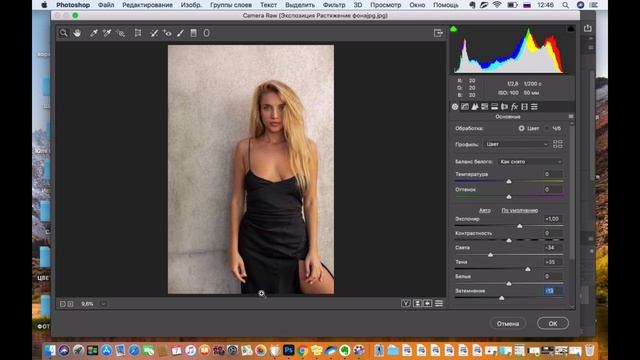This screenshot has height=360, width=640.
Task: Browse profiles with the grid icon
Action: tap(558, 144)
